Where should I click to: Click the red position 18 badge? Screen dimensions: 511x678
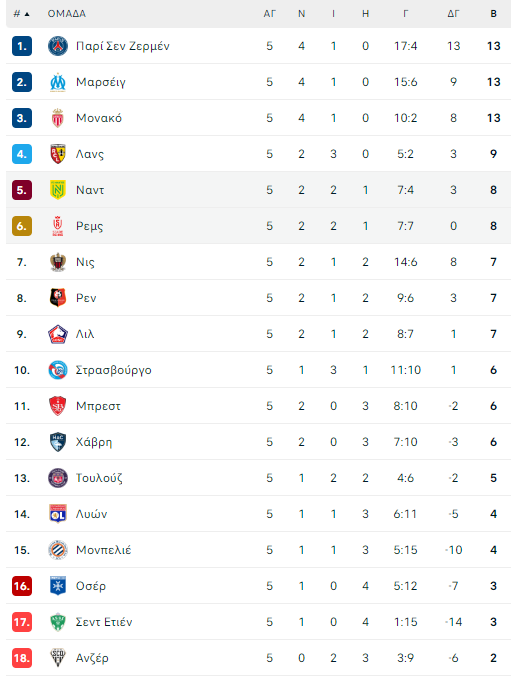pos(22,658)
